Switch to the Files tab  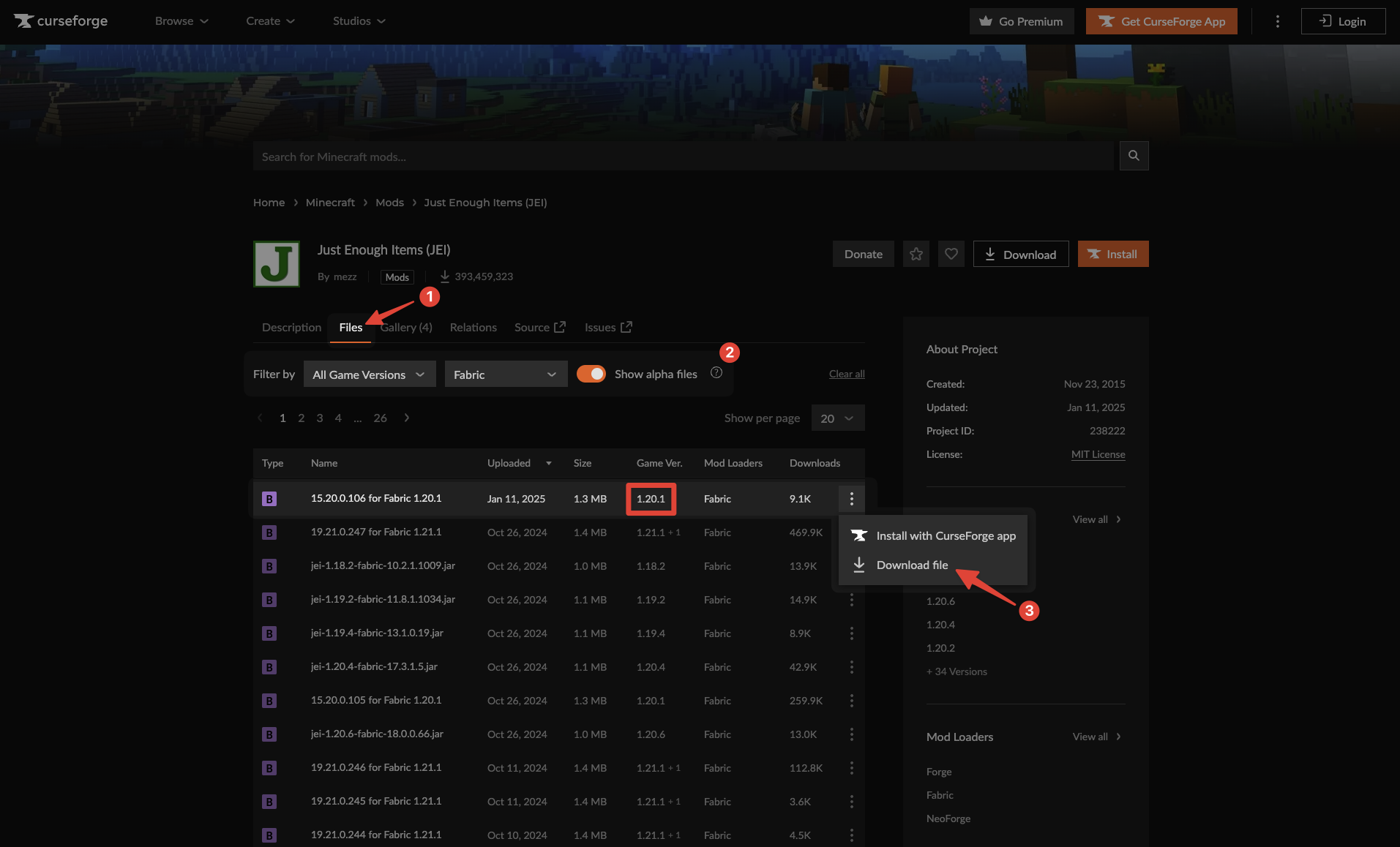[x=351, y=327]
